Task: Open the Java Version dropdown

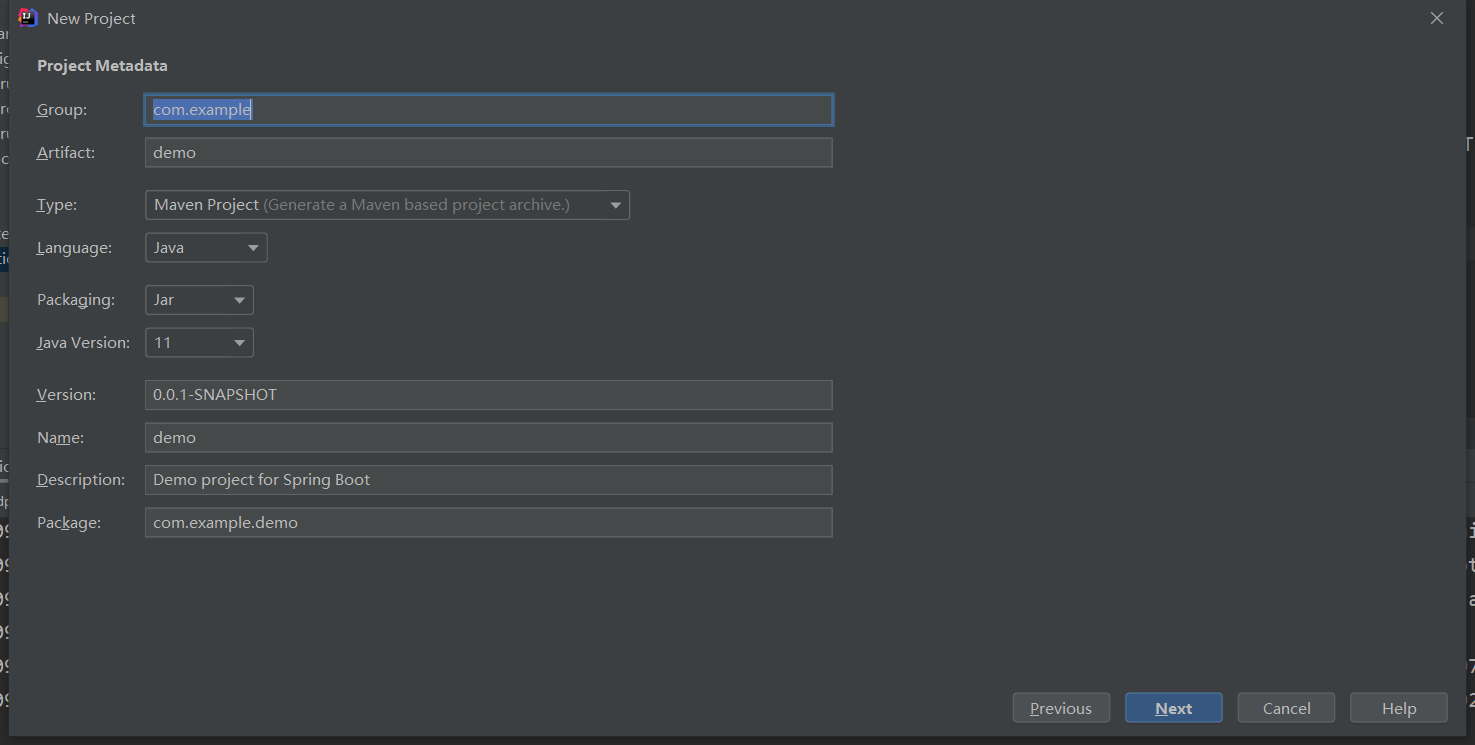Action: (x=199, y=343)
